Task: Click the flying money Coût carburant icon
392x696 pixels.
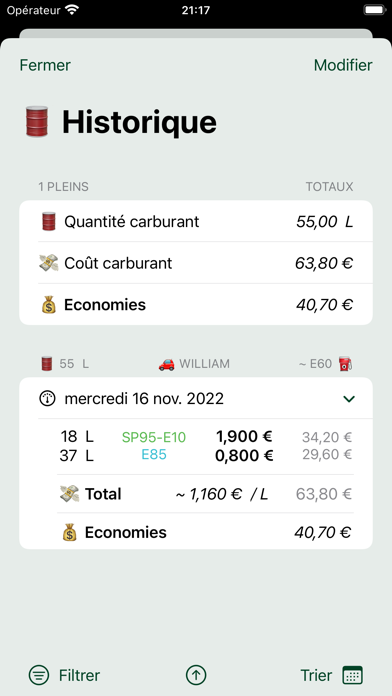Action: pyautogui.click(x=49, y=263)
